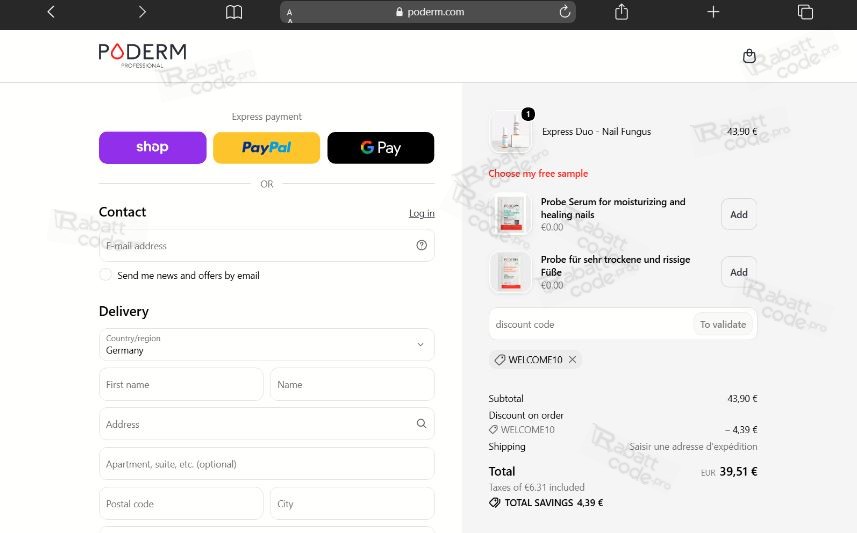The width and height of the screenshot is (857, 533).
Task: Click the Express Duo - Nail Fungus title
Action: pos(596,132)
